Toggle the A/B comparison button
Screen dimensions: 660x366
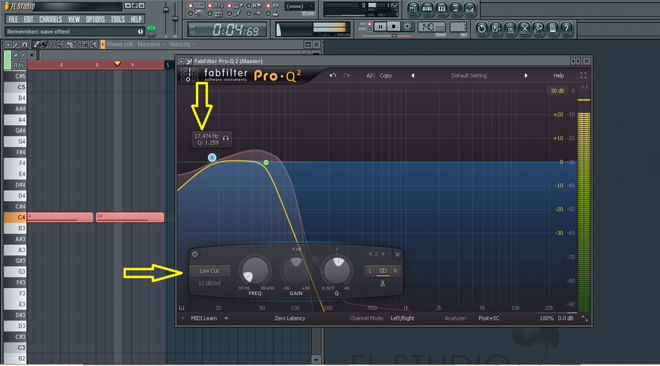[x=370, y=76]
